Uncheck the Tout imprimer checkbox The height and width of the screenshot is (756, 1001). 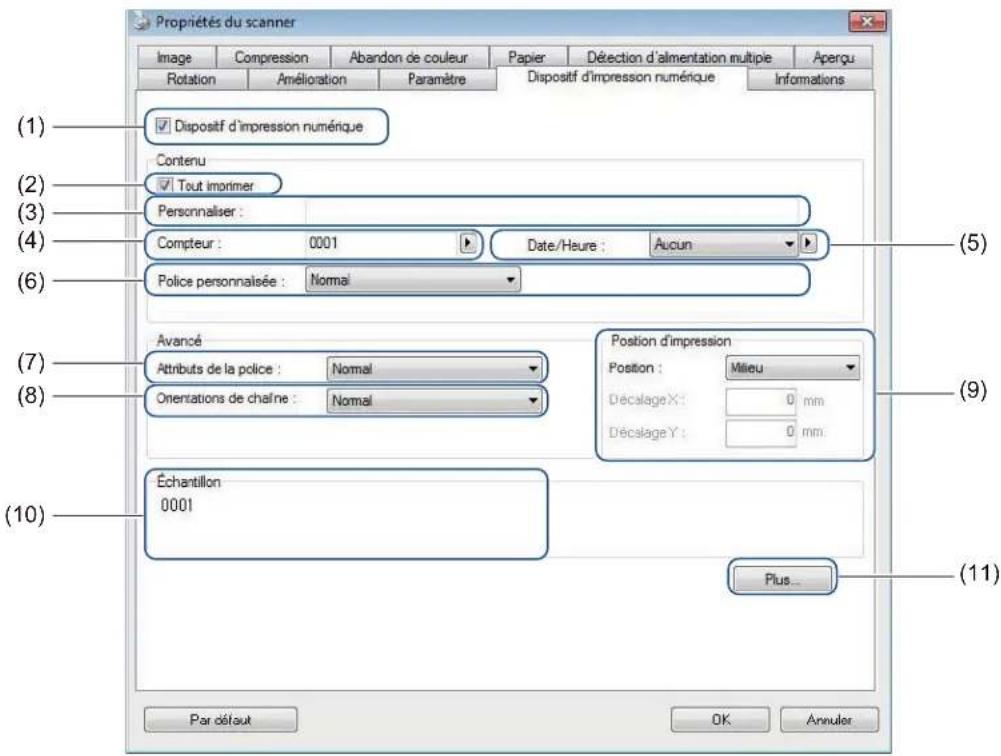[x=165, y=185]
